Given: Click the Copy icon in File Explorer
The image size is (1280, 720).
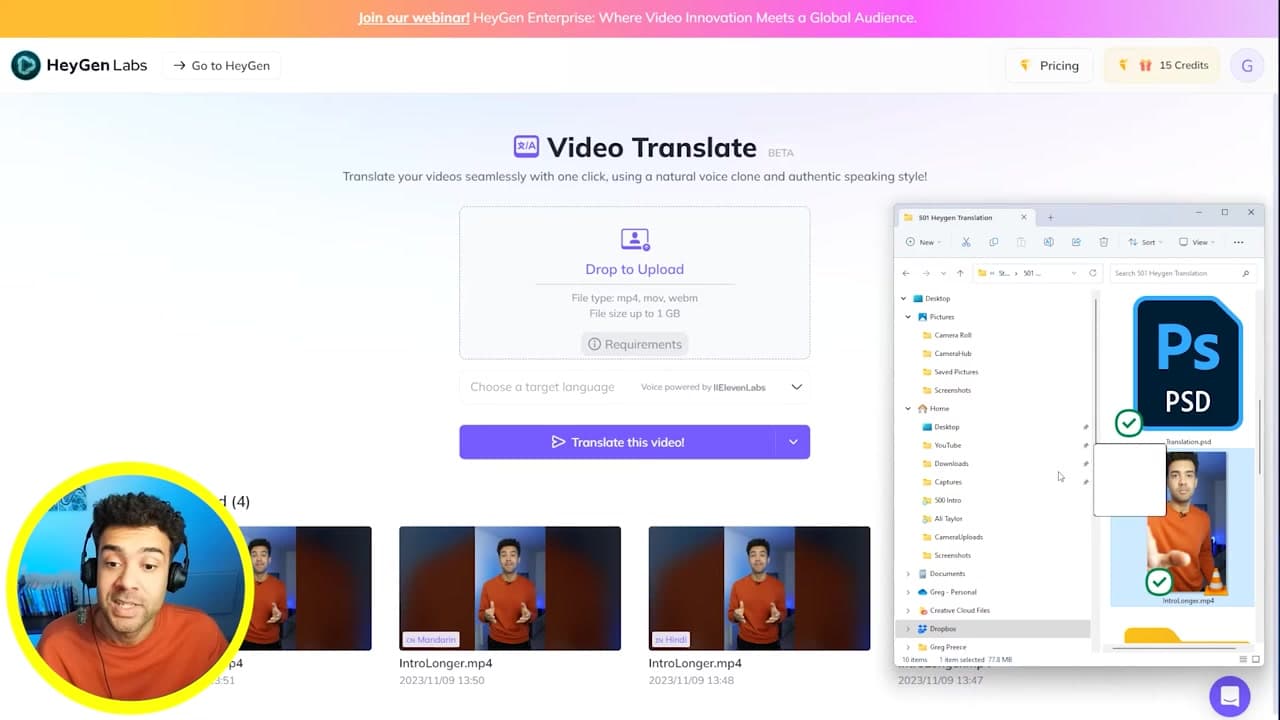Looking at the screenshot, I should 993,242.
